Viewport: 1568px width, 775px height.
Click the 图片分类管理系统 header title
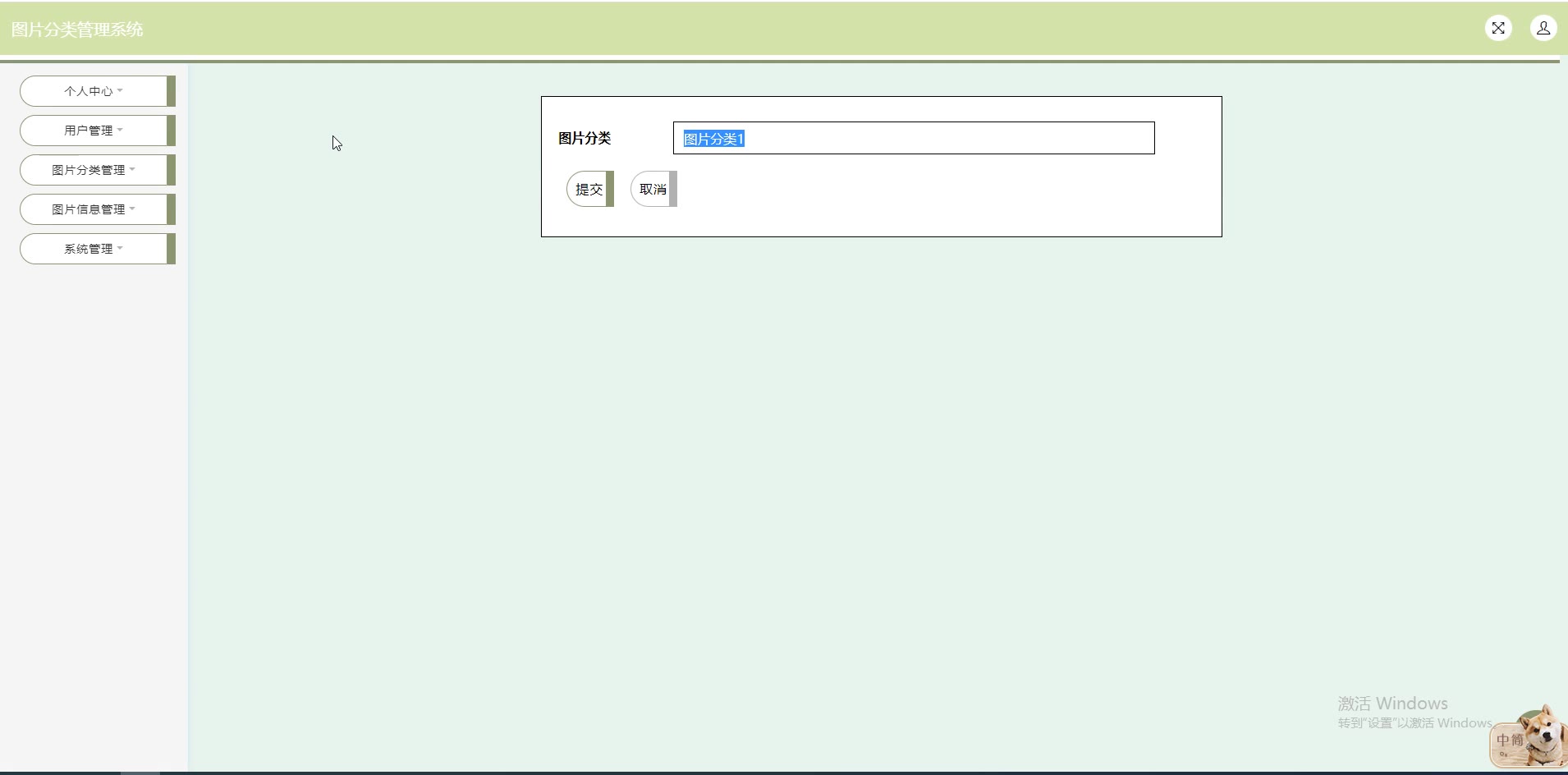[x=77, y=30]
